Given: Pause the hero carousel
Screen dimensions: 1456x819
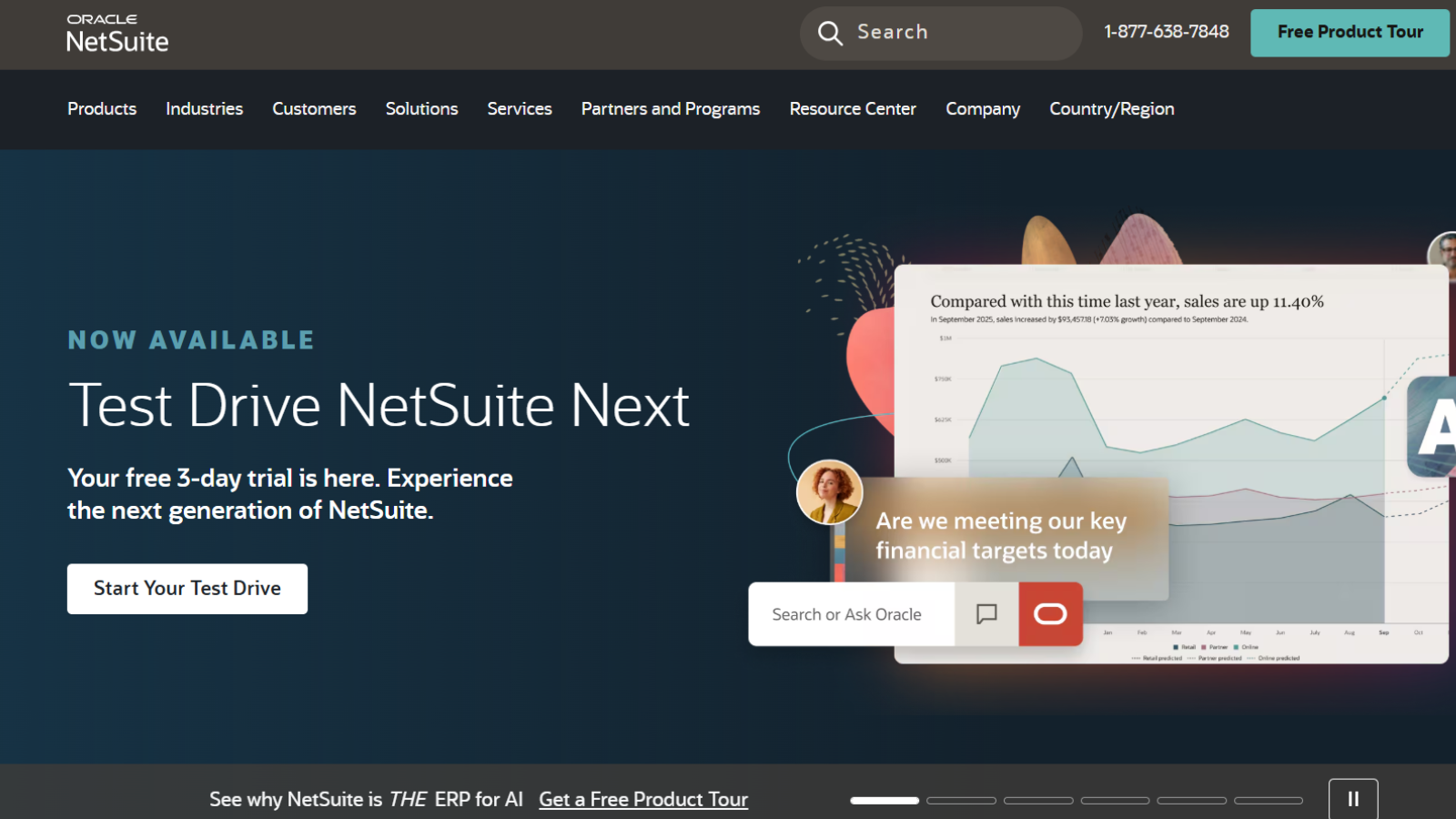Looking at the screenshot, I should (1353, 799).
